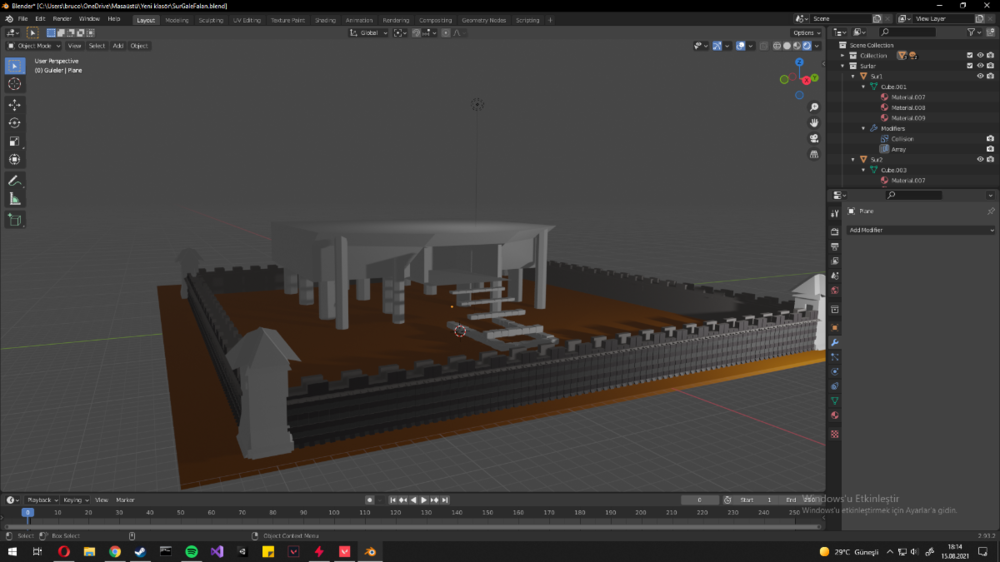Open the Object Mode dropdown

click(34, 46)
